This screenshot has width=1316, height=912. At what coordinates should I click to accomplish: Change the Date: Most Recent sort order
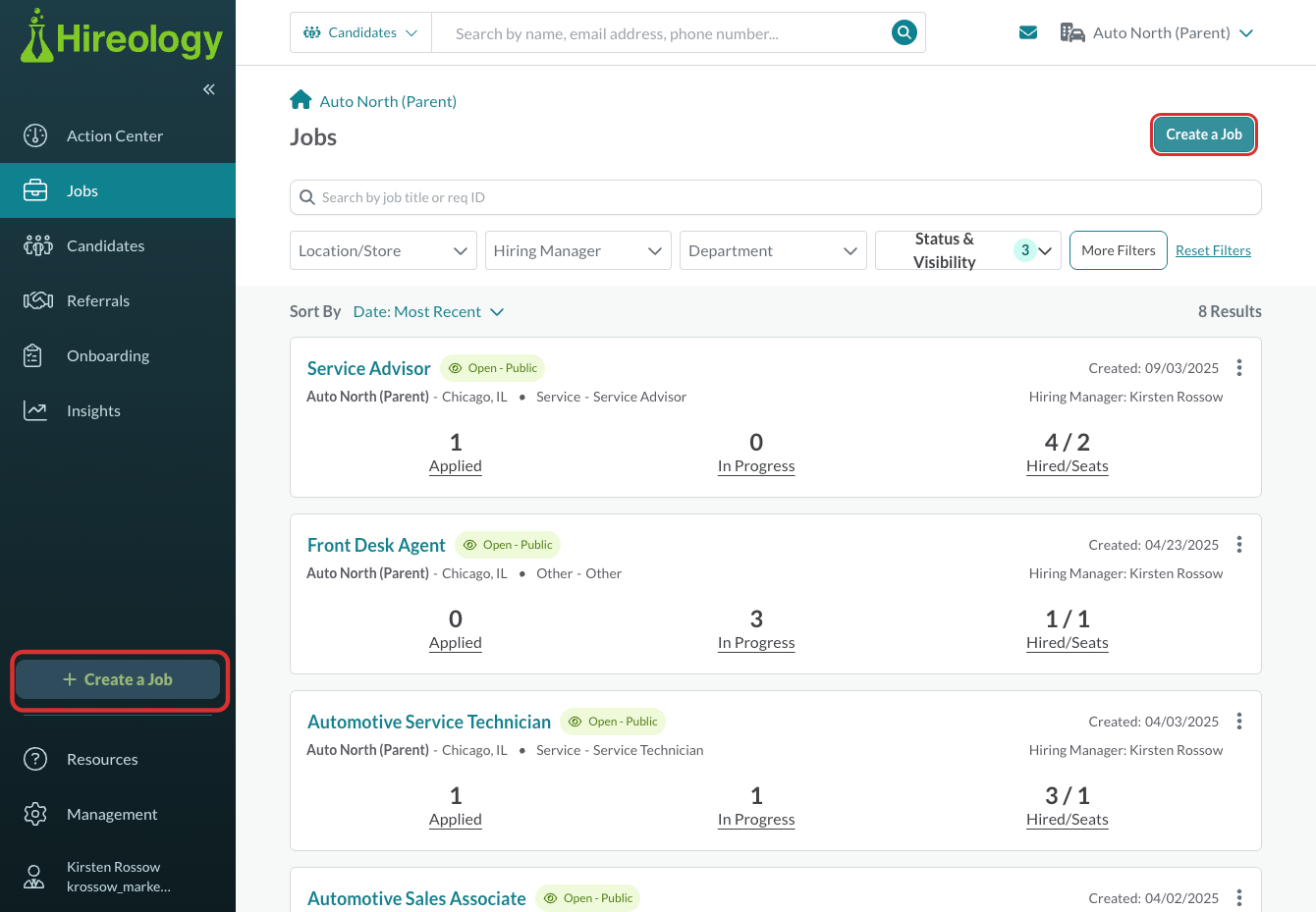click(428, 311)
